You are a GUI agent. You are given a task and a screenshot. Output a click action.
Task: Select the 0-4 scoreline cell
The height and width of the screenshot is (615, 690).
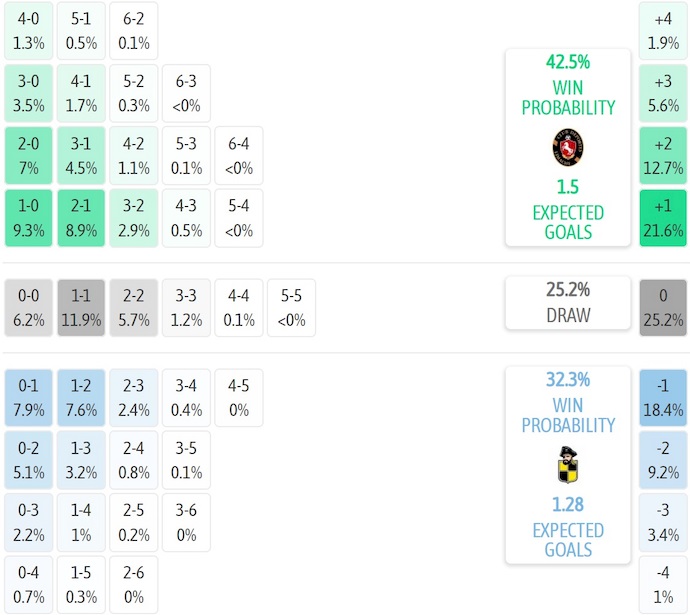[30, 584]
